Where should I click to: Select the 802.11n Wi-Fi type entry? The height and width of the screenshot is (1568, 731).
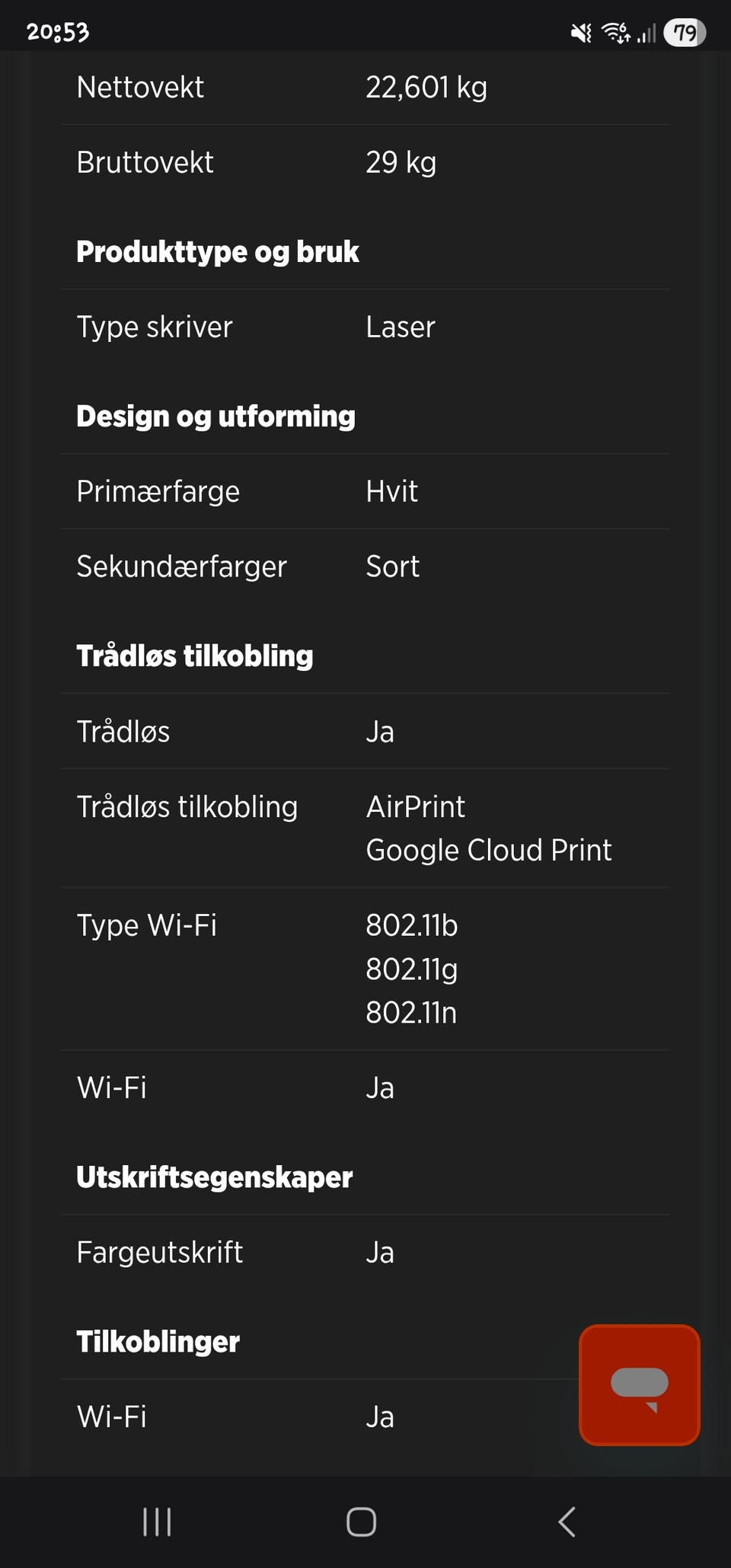point(411,1013)
